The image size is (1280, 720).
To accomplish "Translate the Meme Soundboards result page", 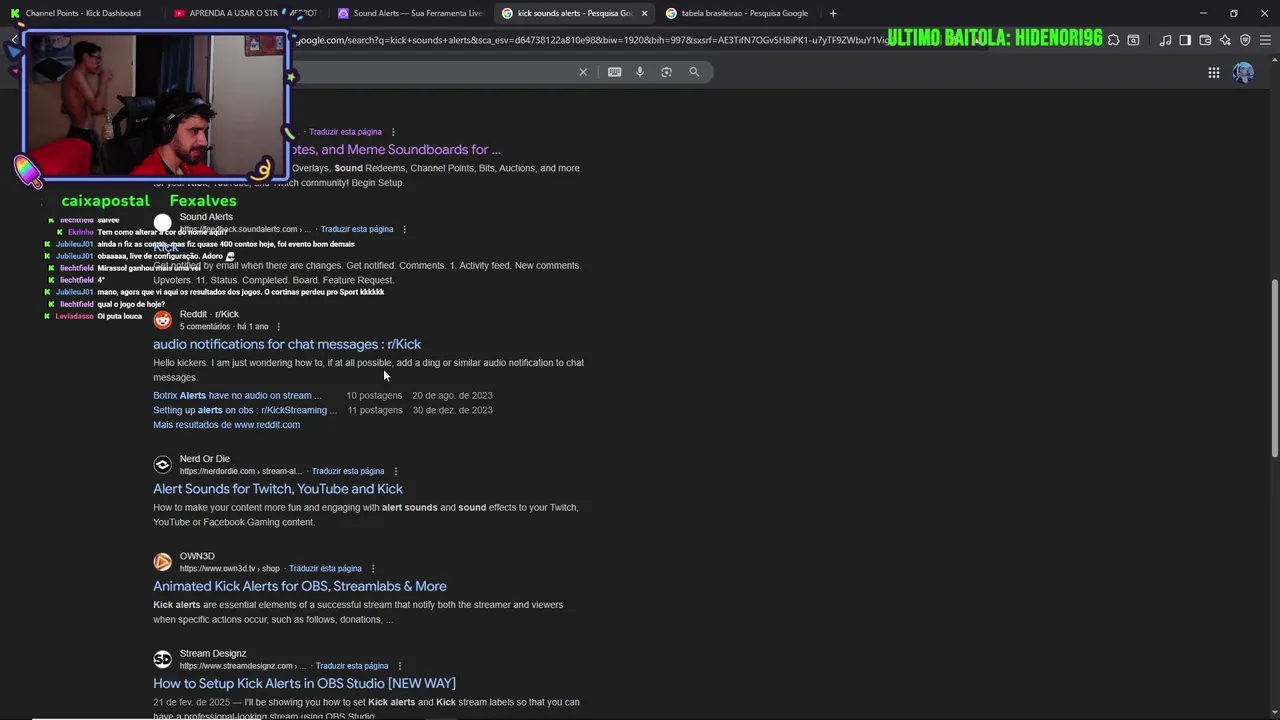I will click(345, 132).
